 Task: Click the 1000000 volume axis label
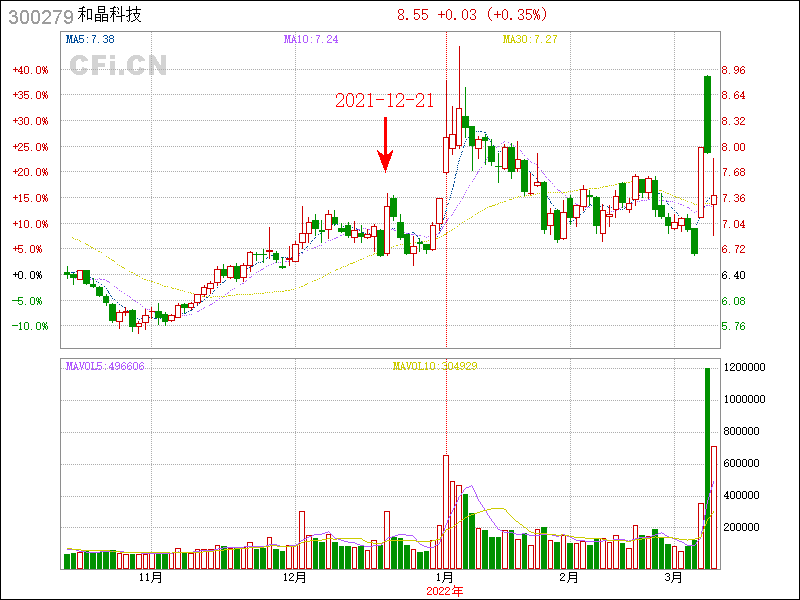[x=744, y=399]
